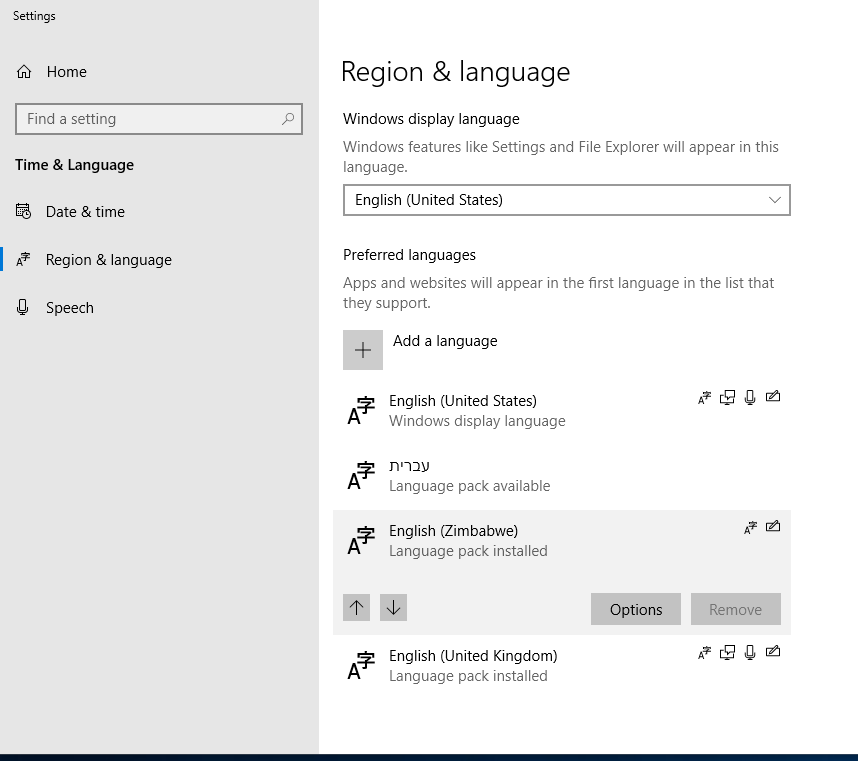Click the display language icon for English (United Kingdom)
The height and width of the screenshot is (761, 858).
pyautogui.click(x=727, y=652)
